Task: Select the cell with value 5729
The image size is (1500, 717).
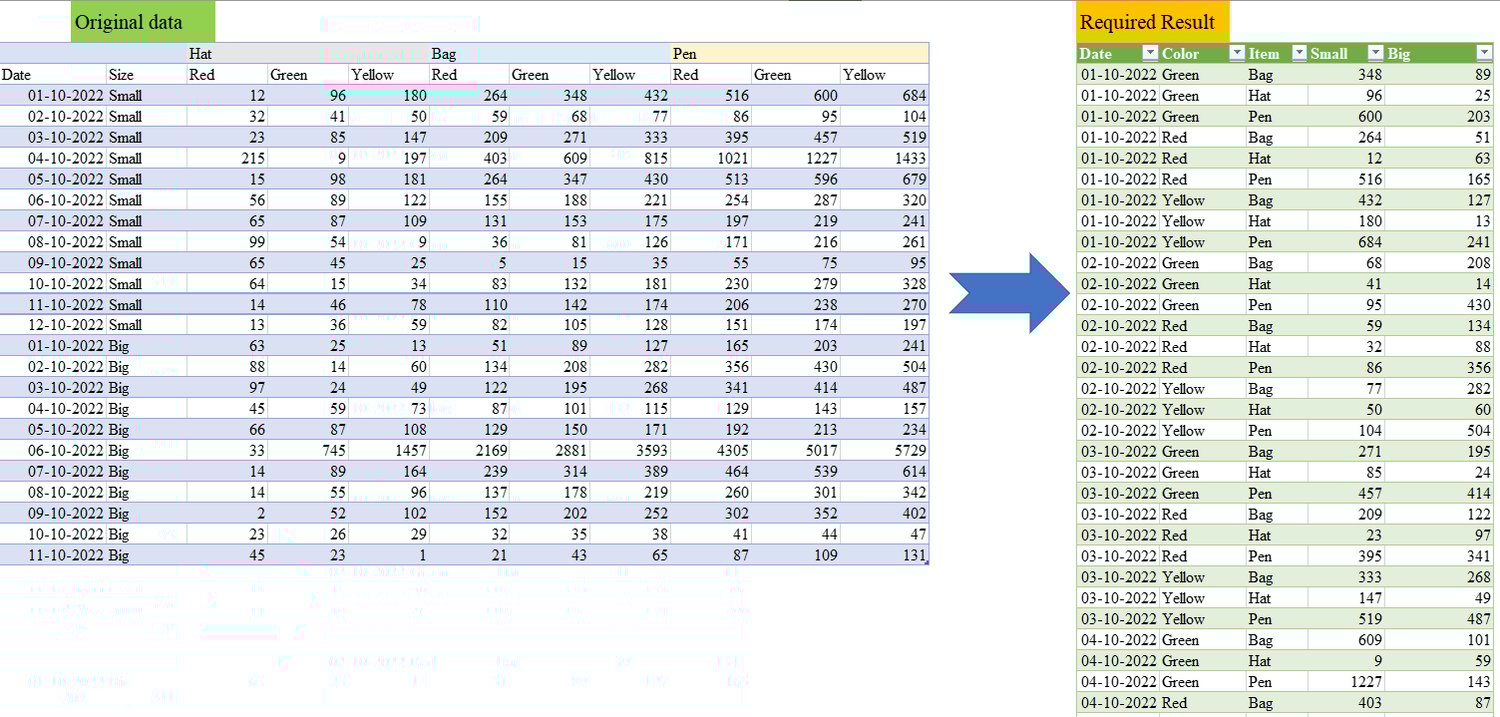Action: pos(884,450)
